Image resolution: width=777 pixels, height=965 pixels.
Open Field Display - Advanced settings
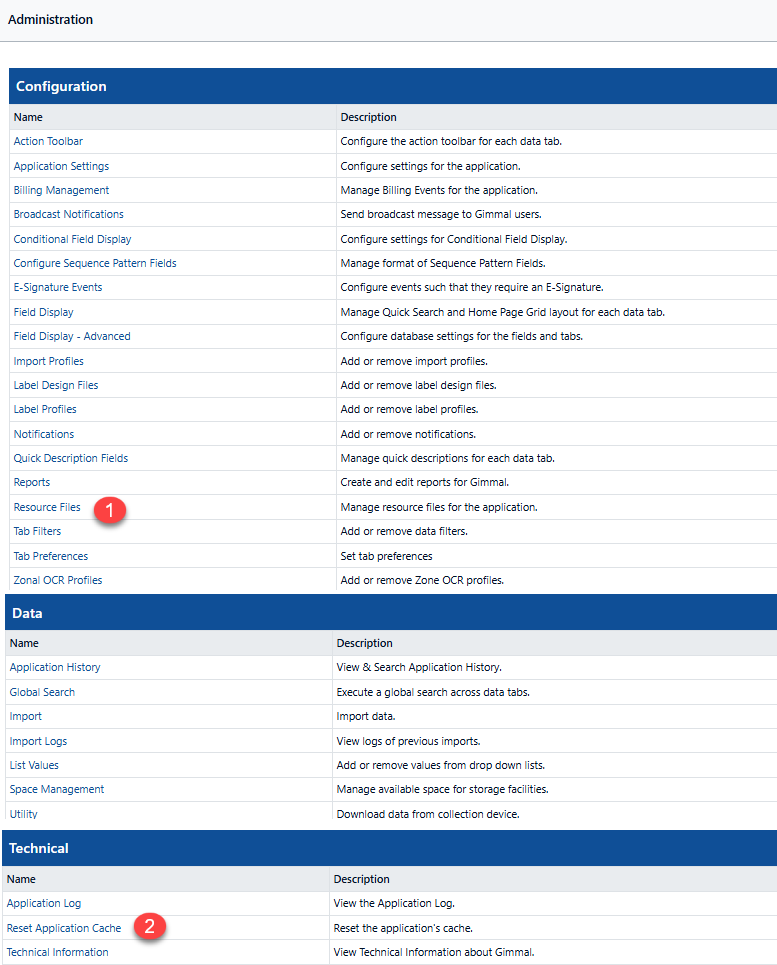click(x=72, y=336)
